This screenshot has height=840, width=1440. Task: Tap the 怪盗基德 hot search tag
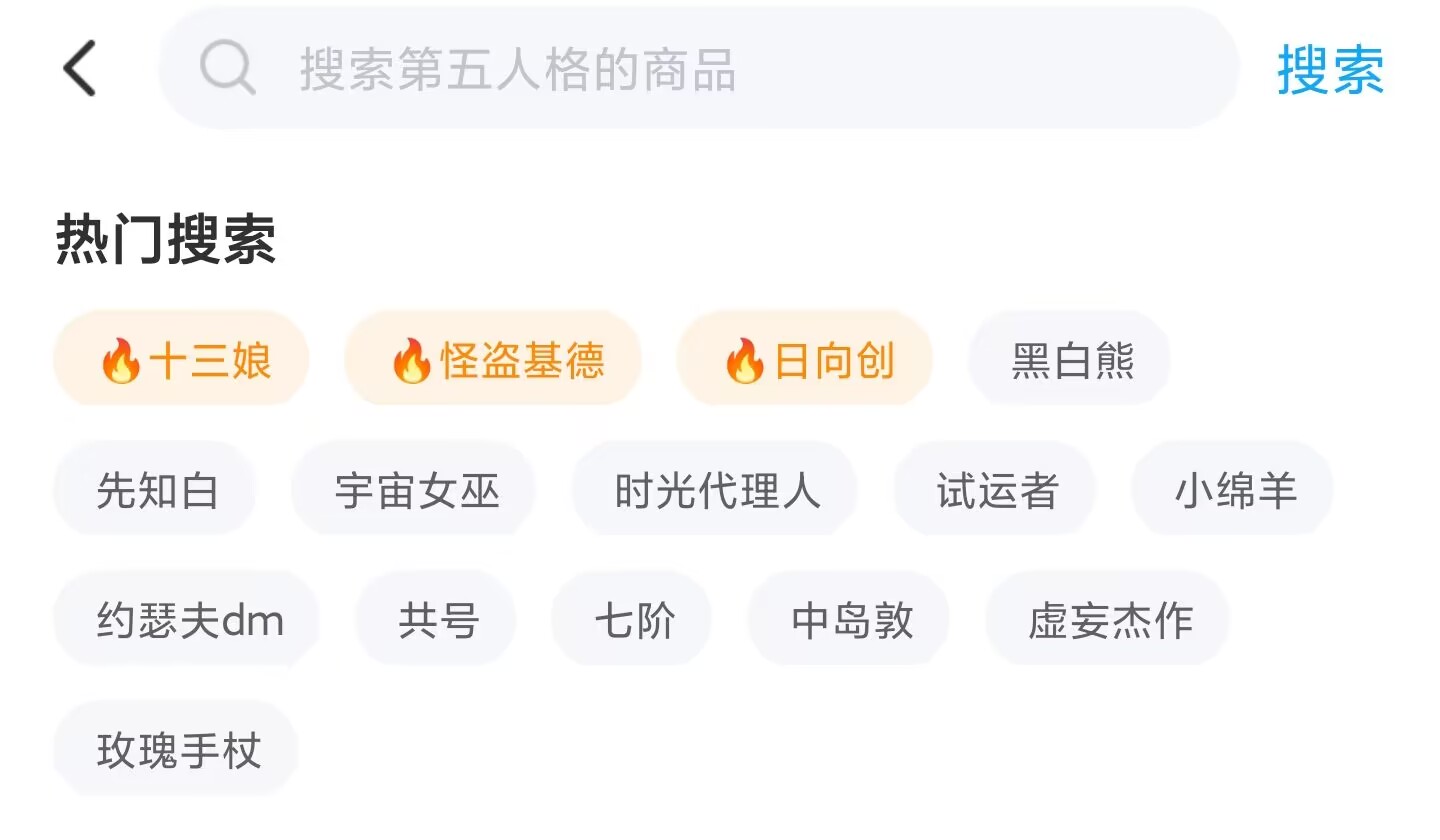coord(493,359)
